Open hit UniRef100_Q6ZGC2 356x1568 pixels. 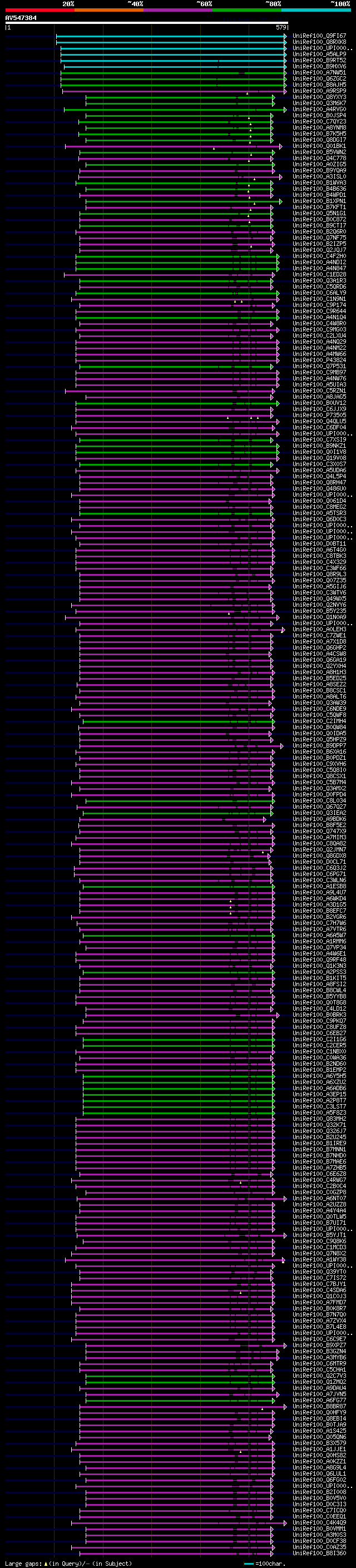point(319,78)
